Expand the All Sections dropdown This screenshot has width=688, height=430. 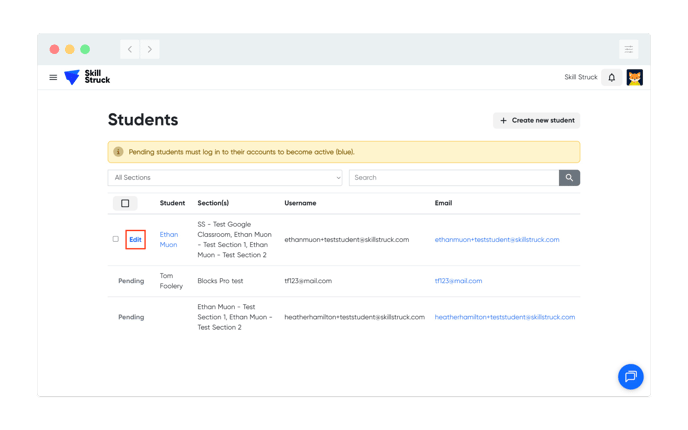pyautogui.click(x=225, y=177)
